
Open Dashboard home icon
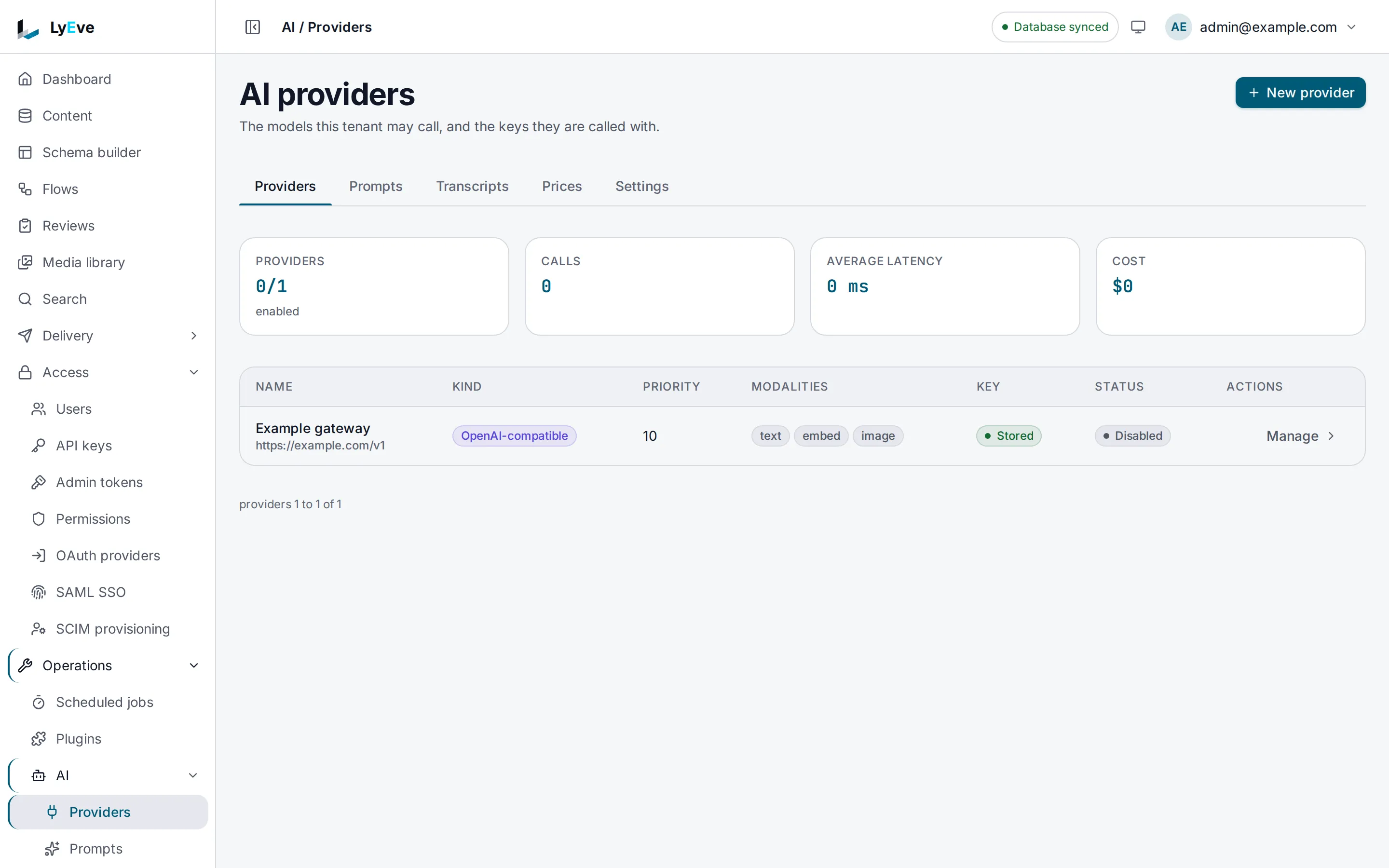tap(25, 79)
